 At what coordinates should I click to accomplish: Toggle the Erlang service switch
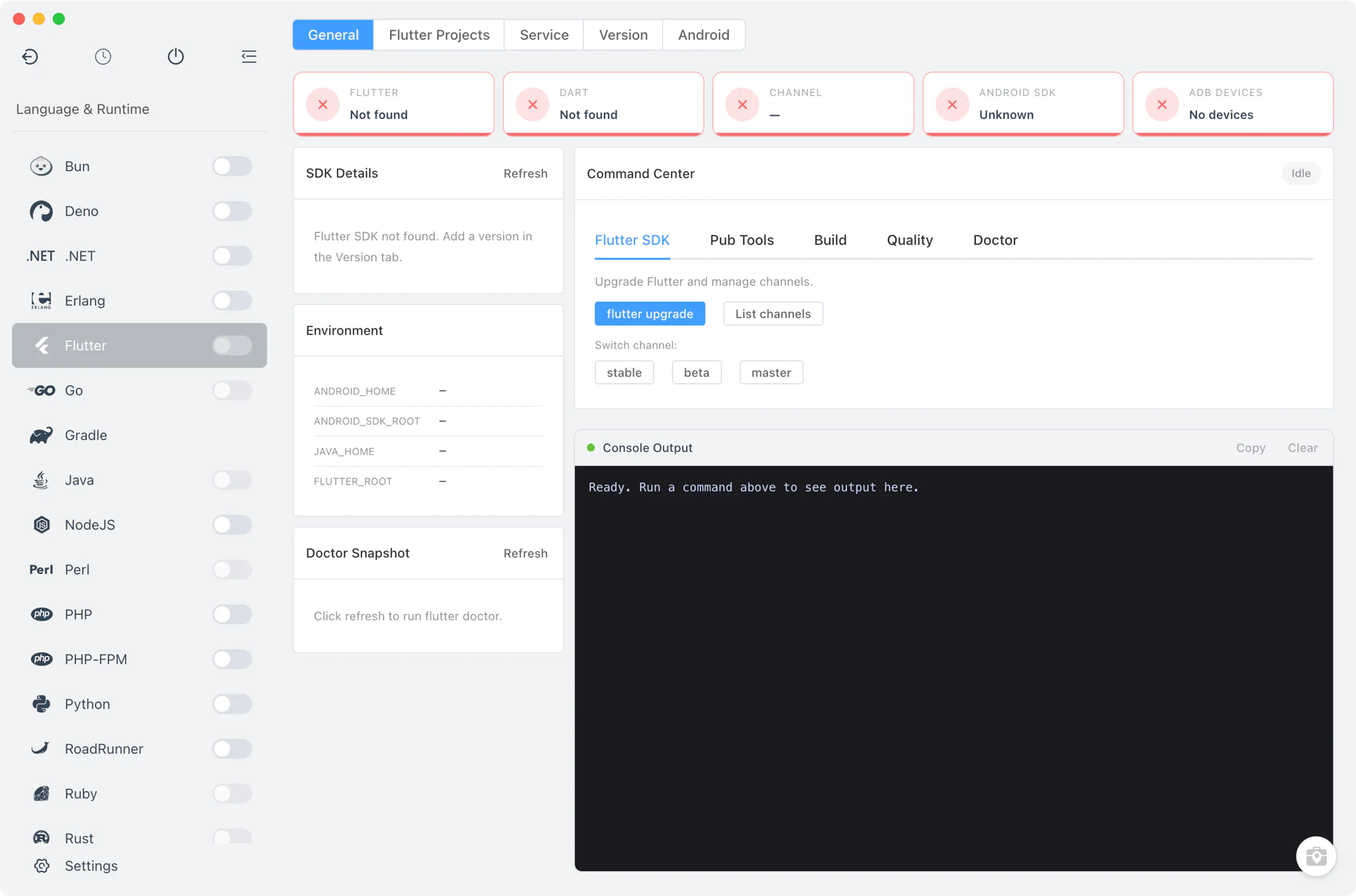232,300
